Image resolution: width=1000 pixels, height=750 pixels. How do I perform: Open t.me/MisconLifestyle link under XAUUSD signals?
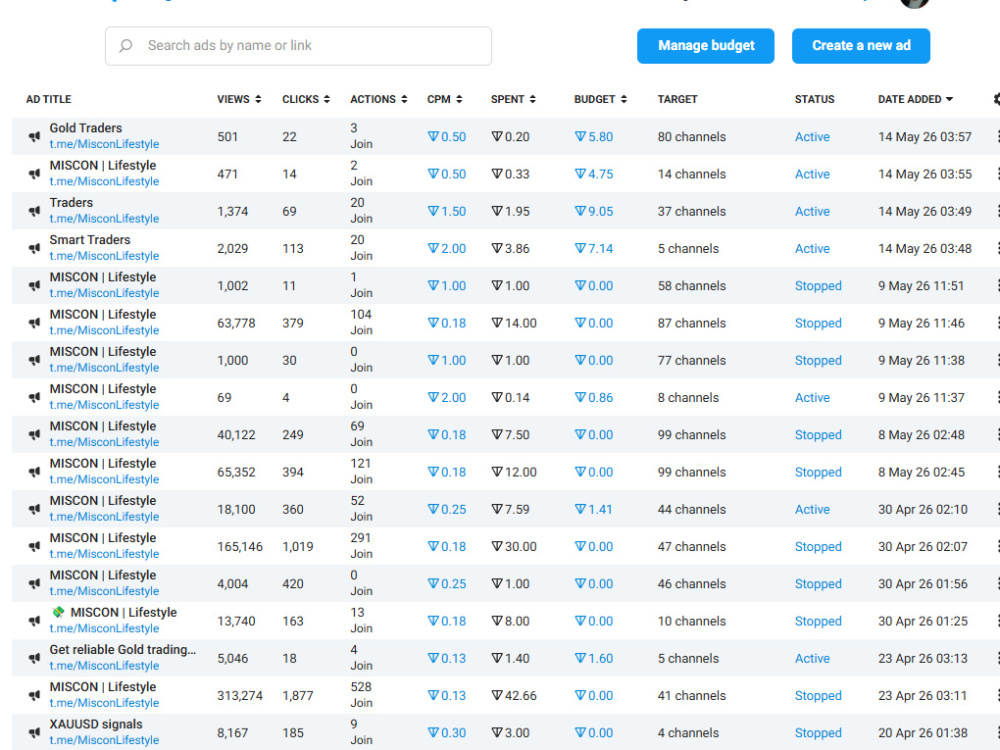point(105,740)
